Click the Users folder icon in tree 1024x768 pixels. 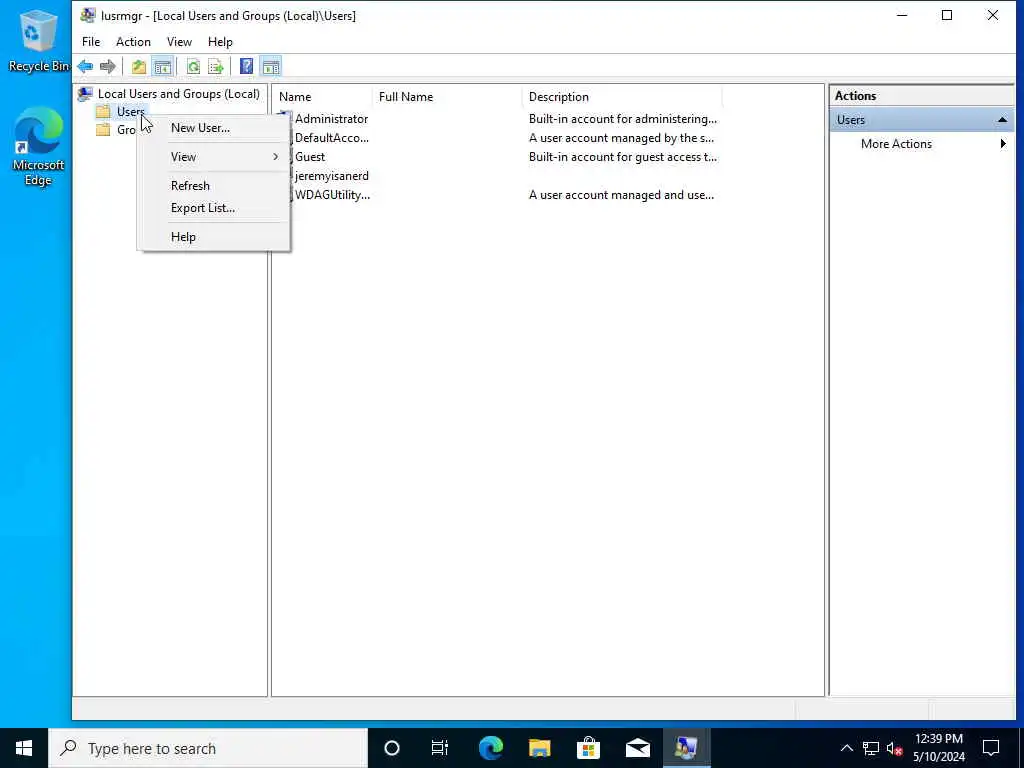click(103, 112)
